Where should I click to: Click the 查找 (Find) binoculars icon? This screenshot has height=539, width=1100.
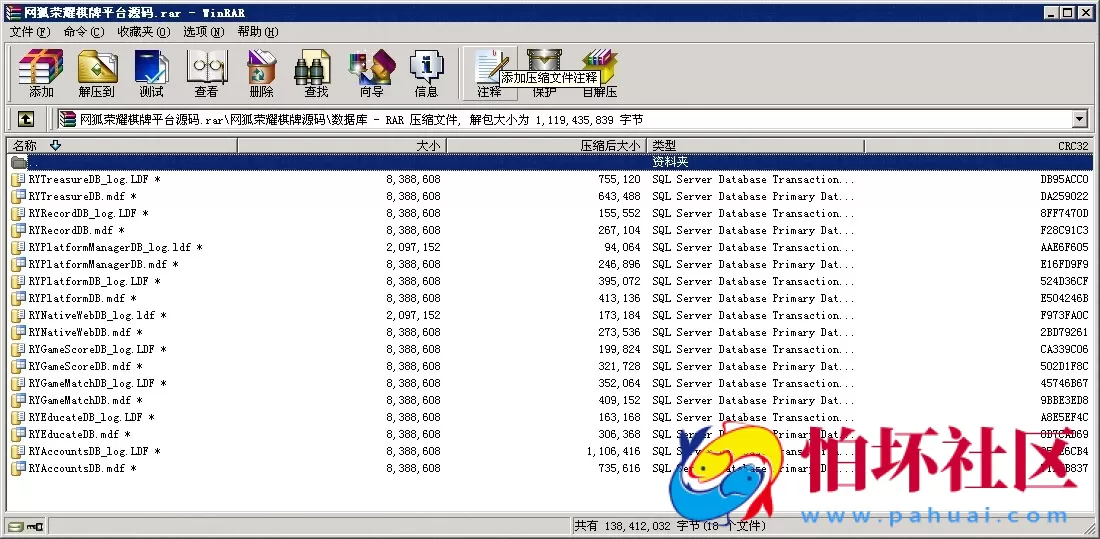(x=316, y=72)
